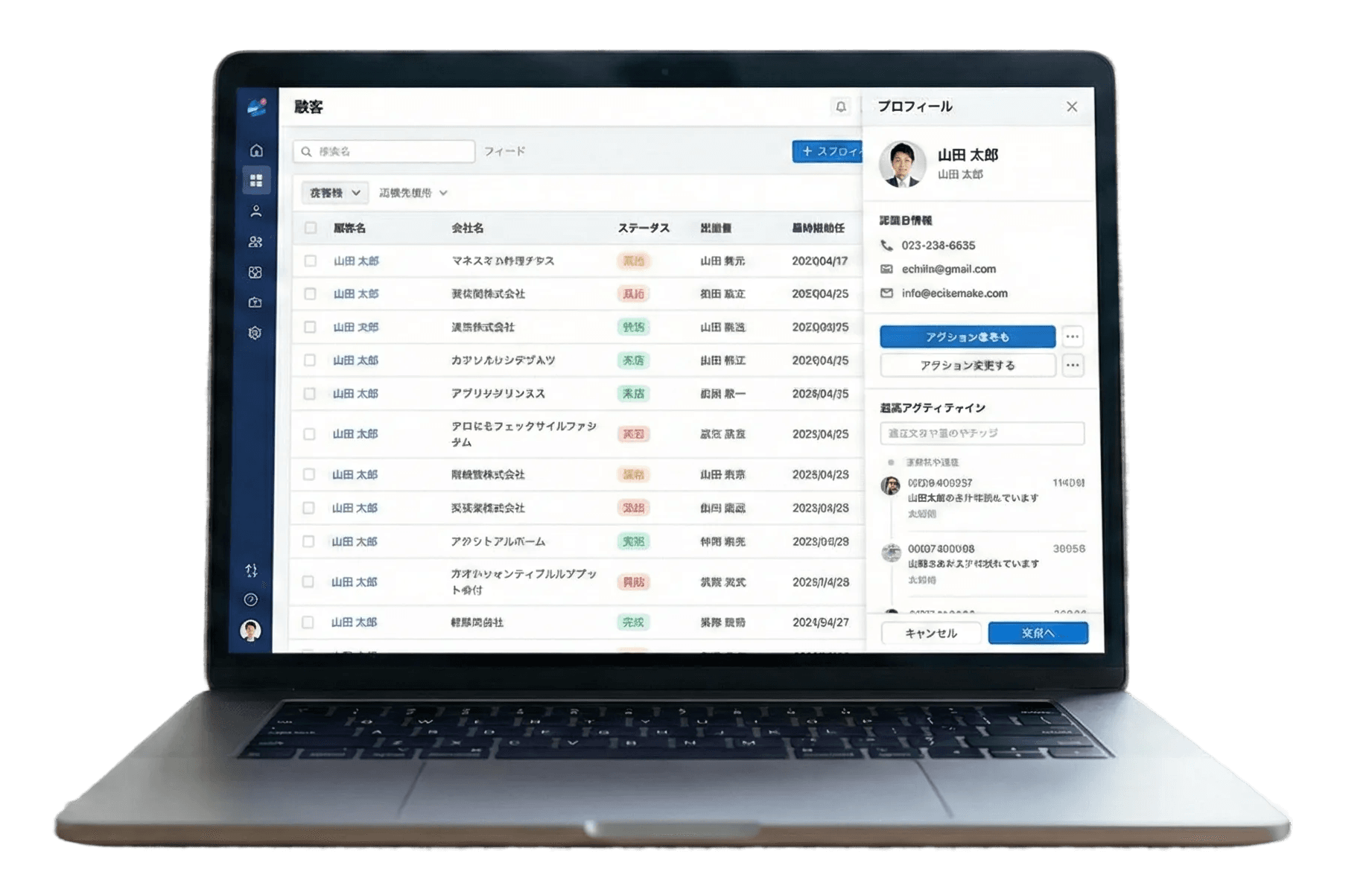Open the help question-mark icon near sidebar bottom

click(252, 598)
